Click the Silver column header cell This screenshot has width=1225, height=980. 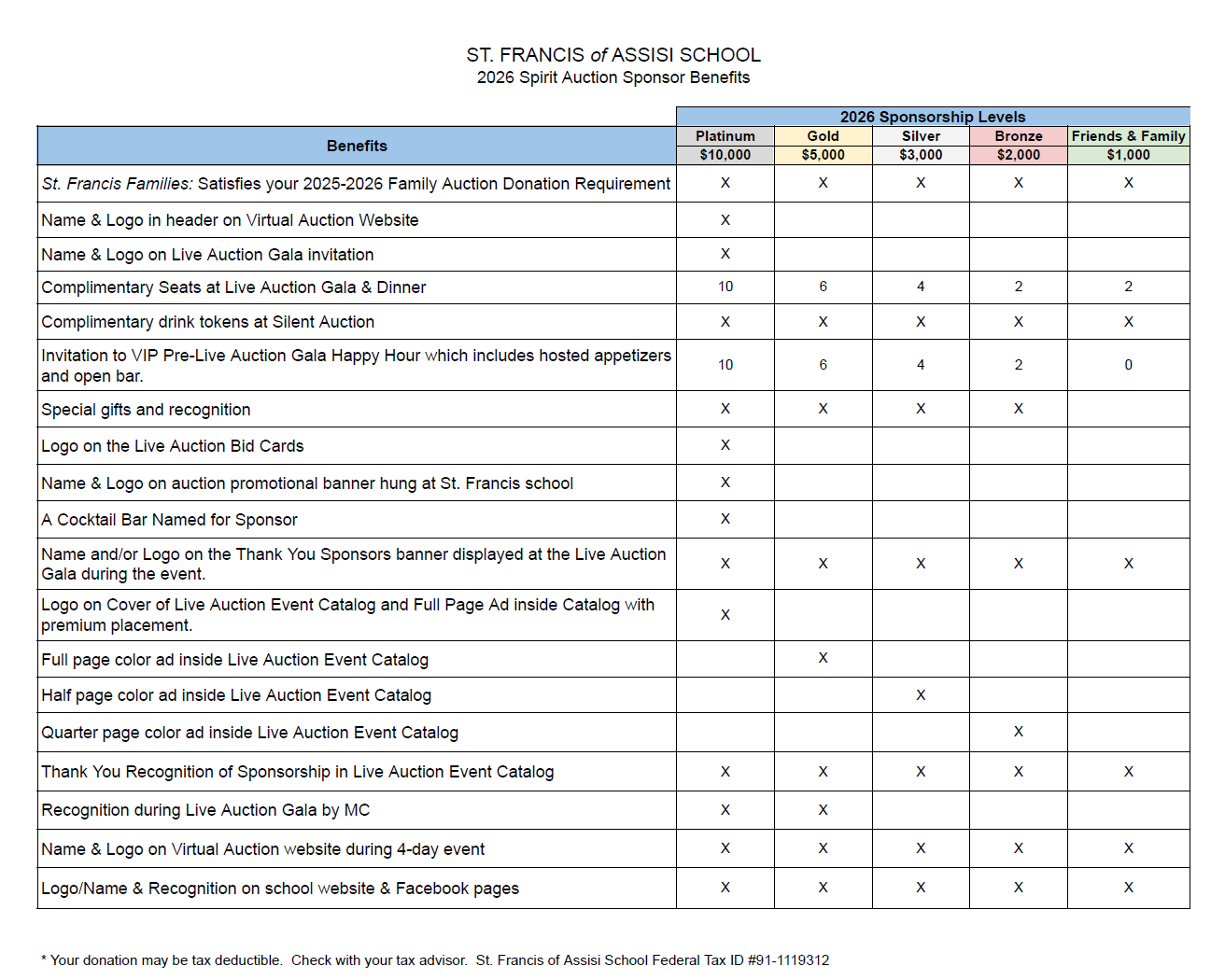coord(921,136)
